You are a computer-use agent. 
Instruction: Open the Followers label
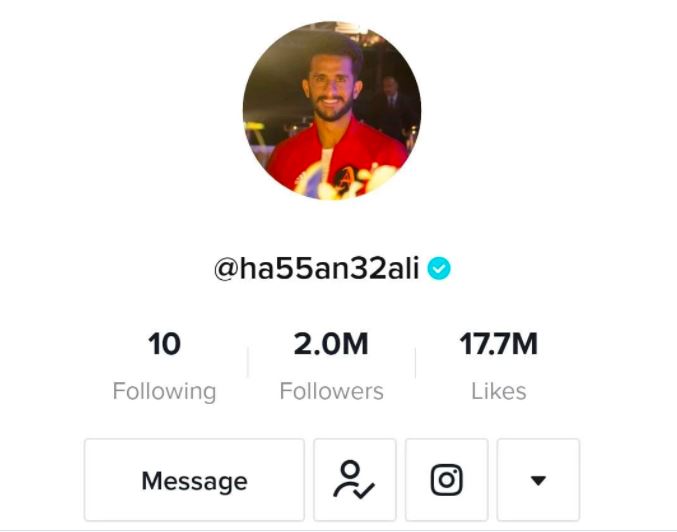pyautogui.click(x=331, y=391)
